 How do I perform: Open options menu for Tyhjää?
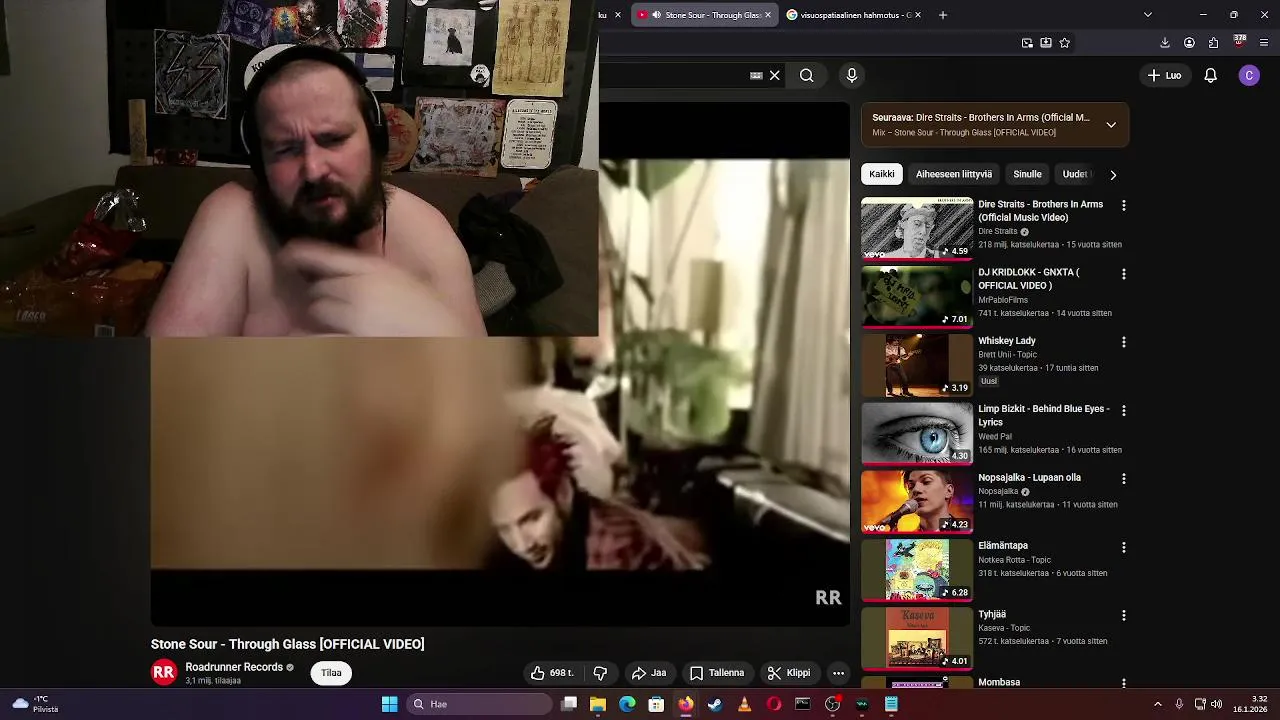point(1124,615)
